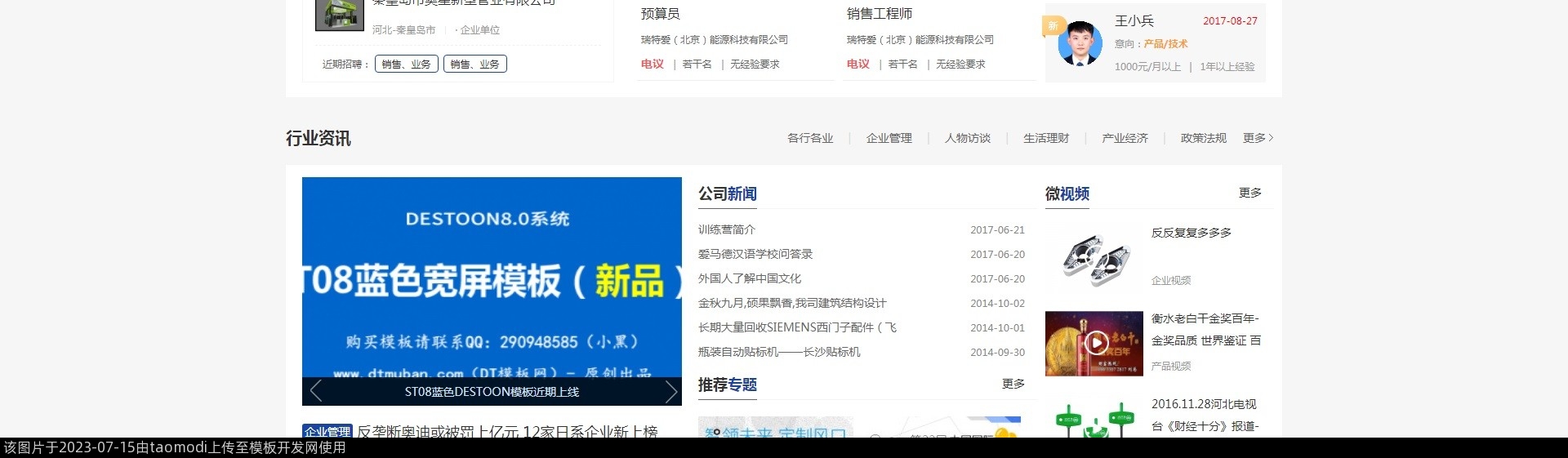Click the previous slide arrow on banner

316,392
